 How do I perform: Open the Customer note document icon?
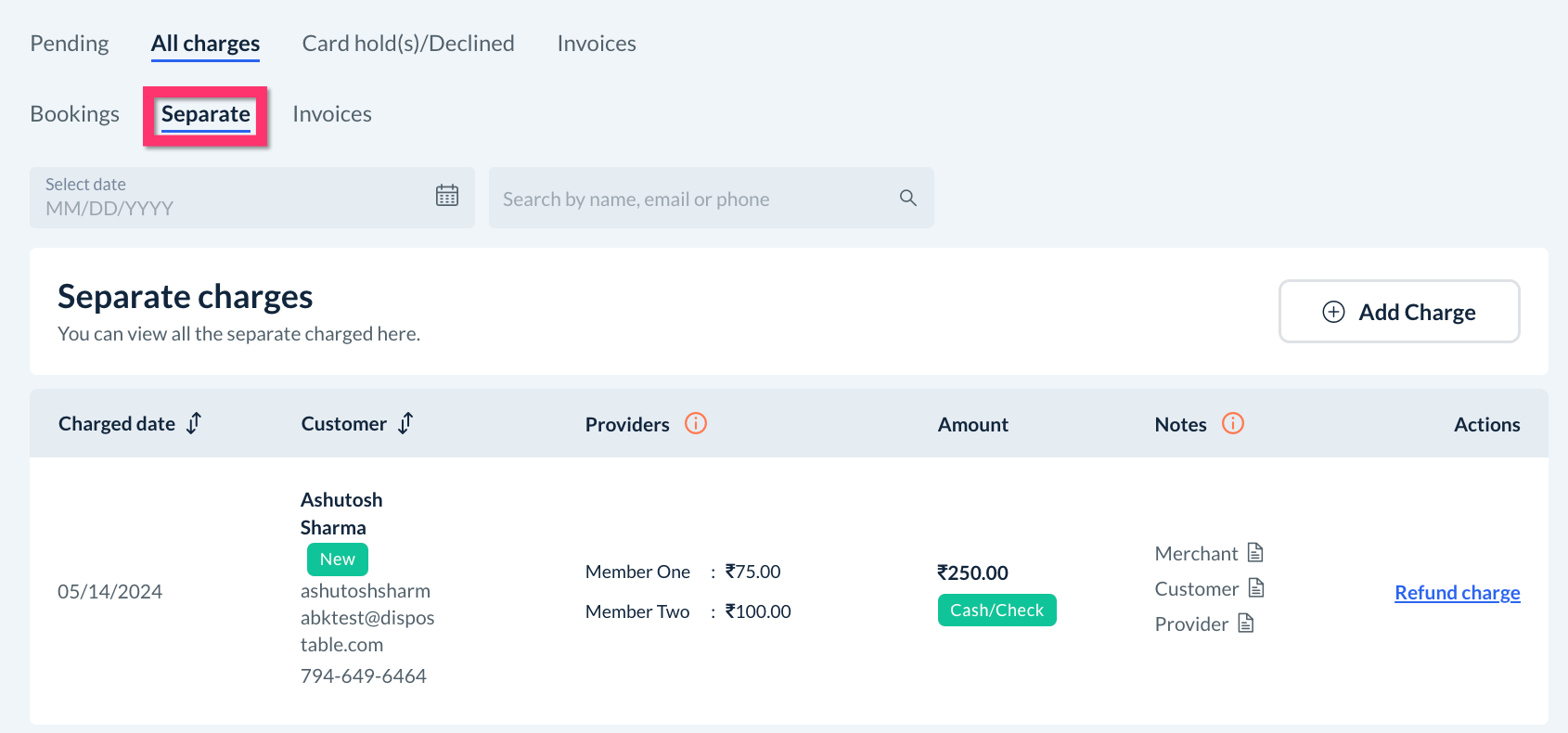tap(1256, 588)
